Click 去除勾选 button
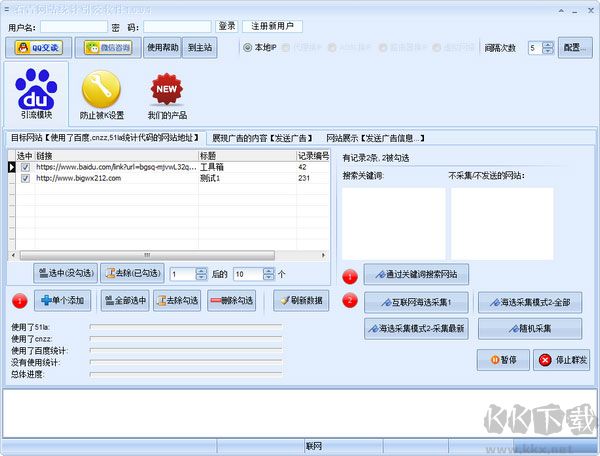 tap(177, 301)
